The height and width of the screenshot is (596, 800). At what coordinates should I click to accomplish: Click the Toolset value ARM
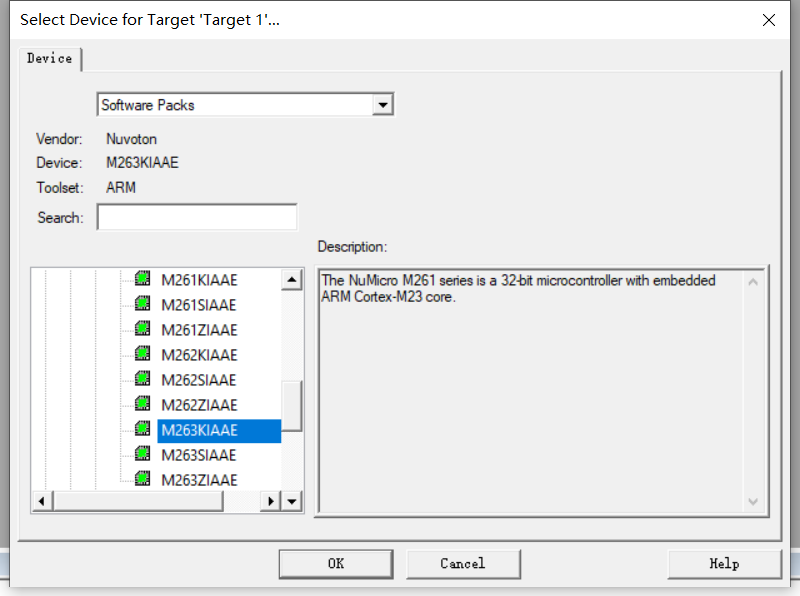click(x=121, y=188)
